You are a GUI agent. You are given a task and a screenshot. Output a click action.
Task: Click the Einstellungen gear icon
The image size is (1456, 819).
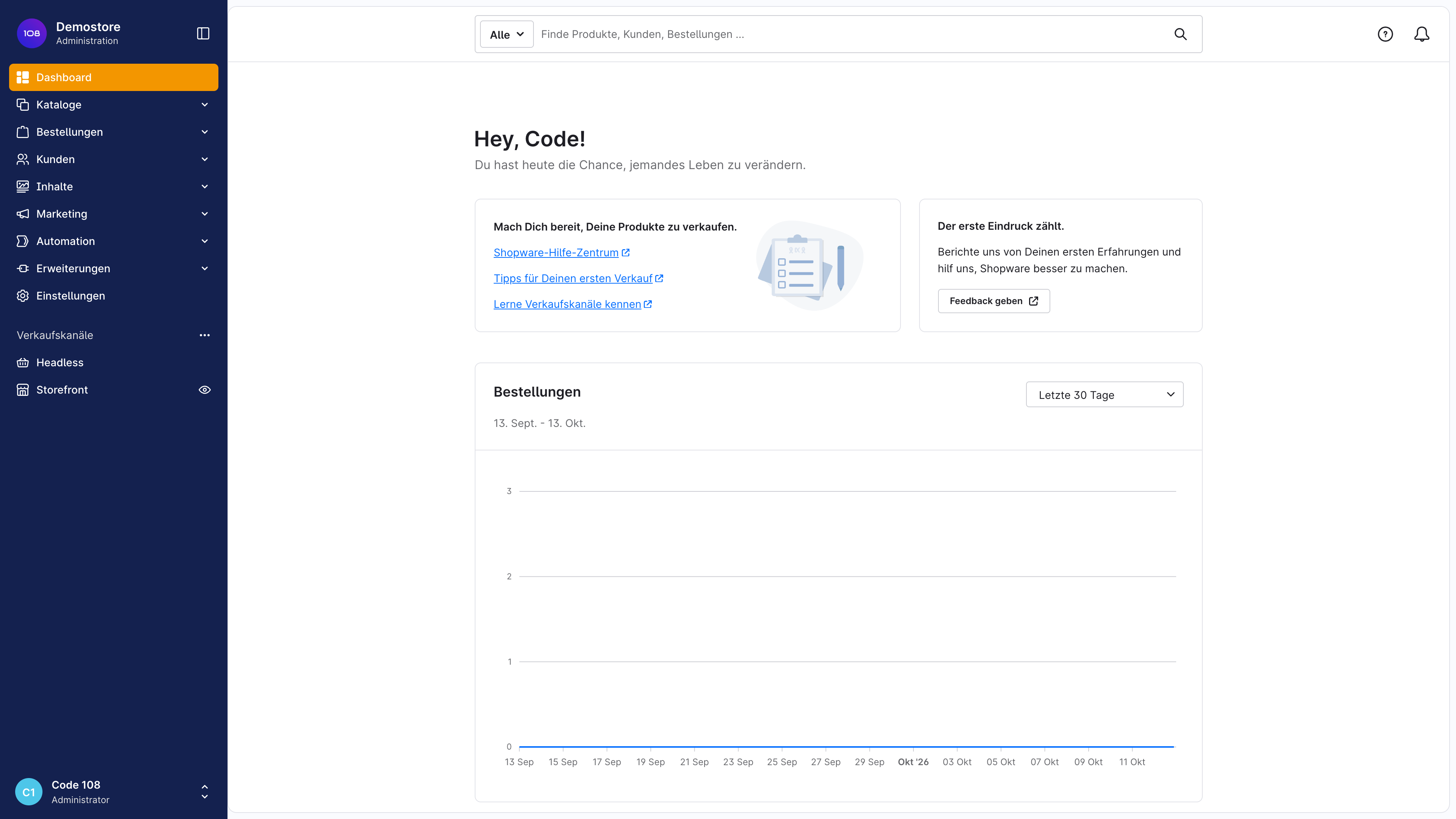point(23,296)
